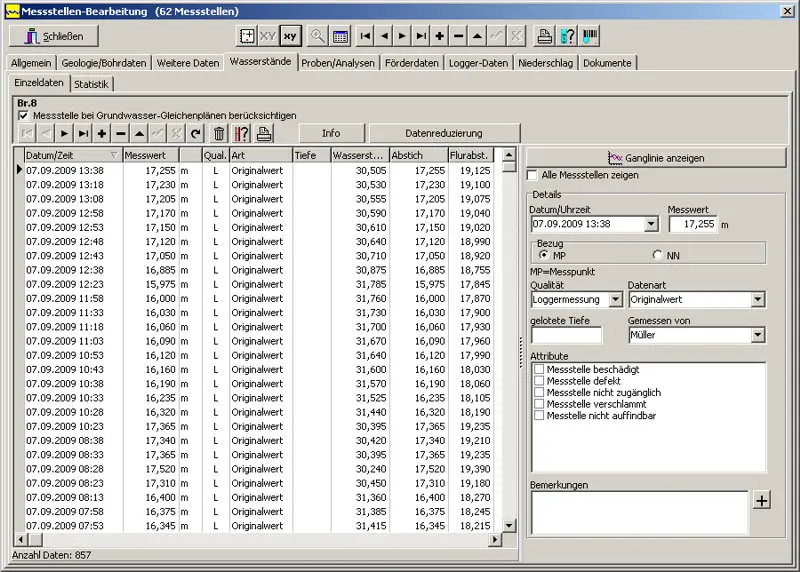
Task: Open the Dokumente tab
Action: pyautogui.click(x=607, y=63)
